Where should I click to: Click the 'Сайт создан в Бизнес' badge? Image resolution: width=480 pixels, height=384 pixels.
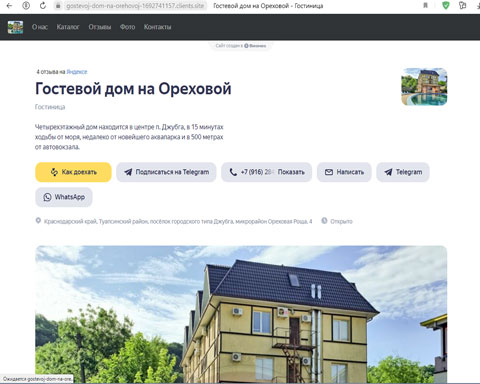[241, 46]
